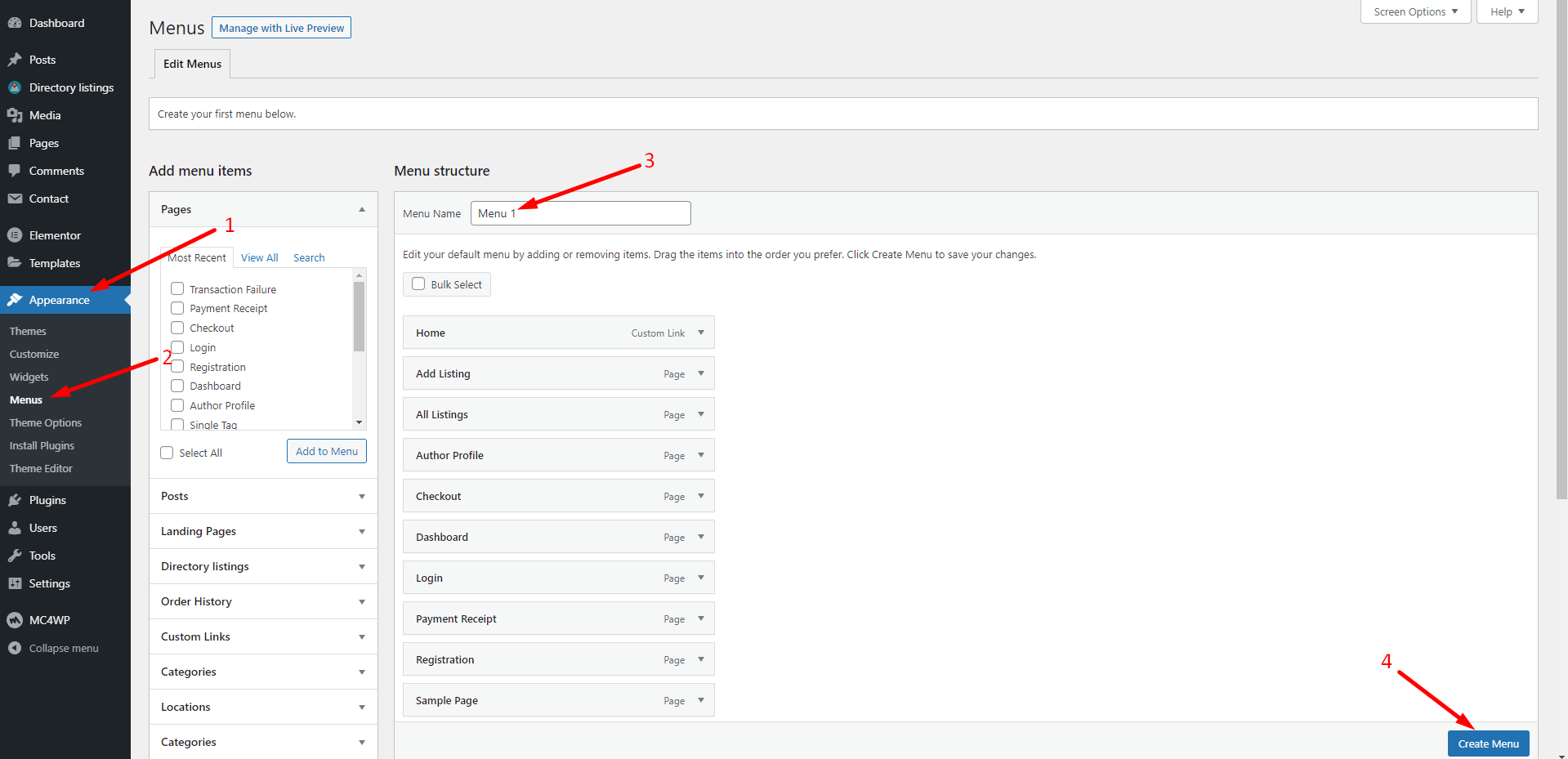The height and width of the screenshot is (759, 1568).
Task: Select the Contact envelope icon
Action: pyautogui.click(x=16, y=199)
